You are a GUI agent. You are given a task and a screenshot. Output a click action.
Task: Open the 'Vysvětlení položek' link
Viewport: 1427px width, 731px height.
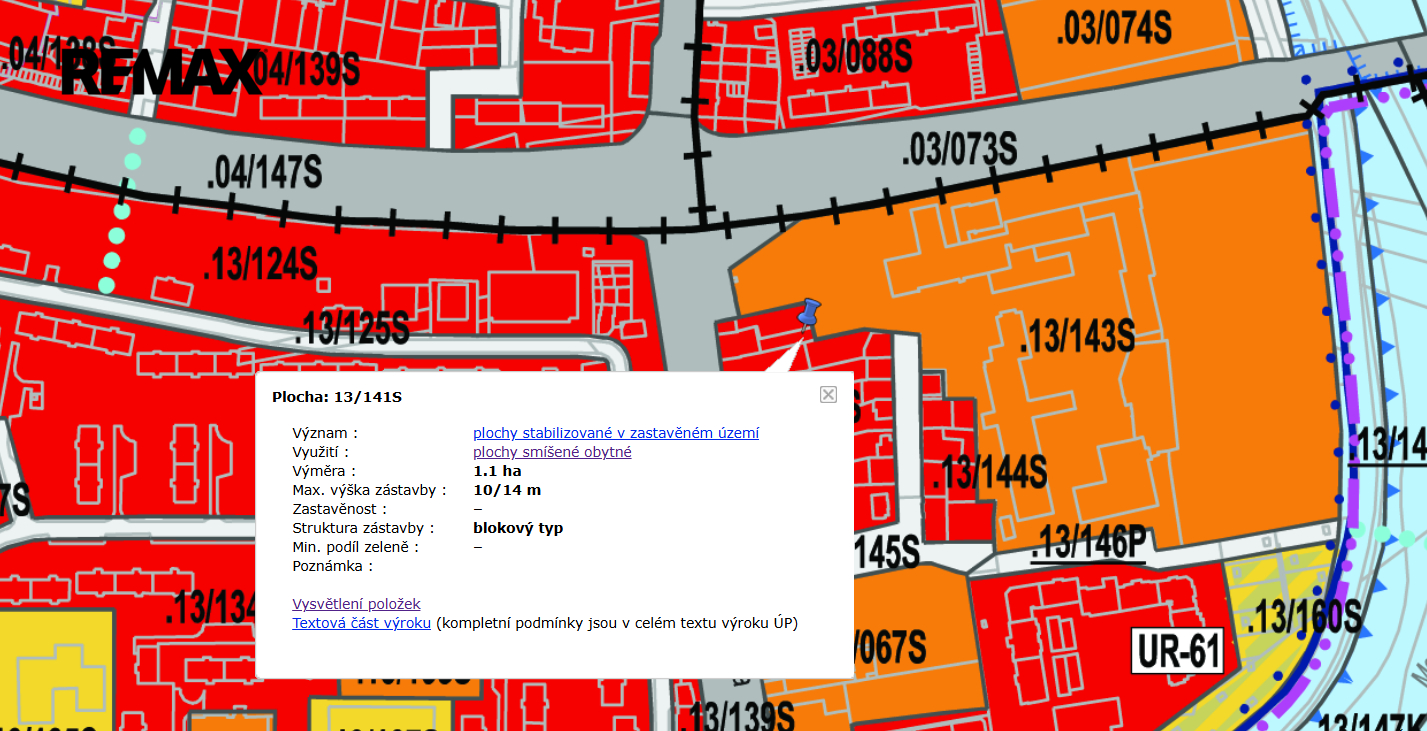(x=356, y=604)
